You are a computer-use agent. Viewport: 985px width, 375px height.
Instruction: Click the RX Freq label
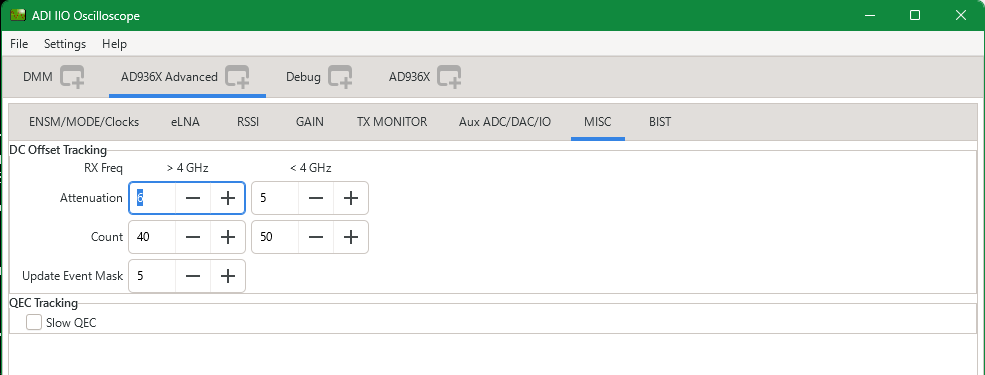104,168
